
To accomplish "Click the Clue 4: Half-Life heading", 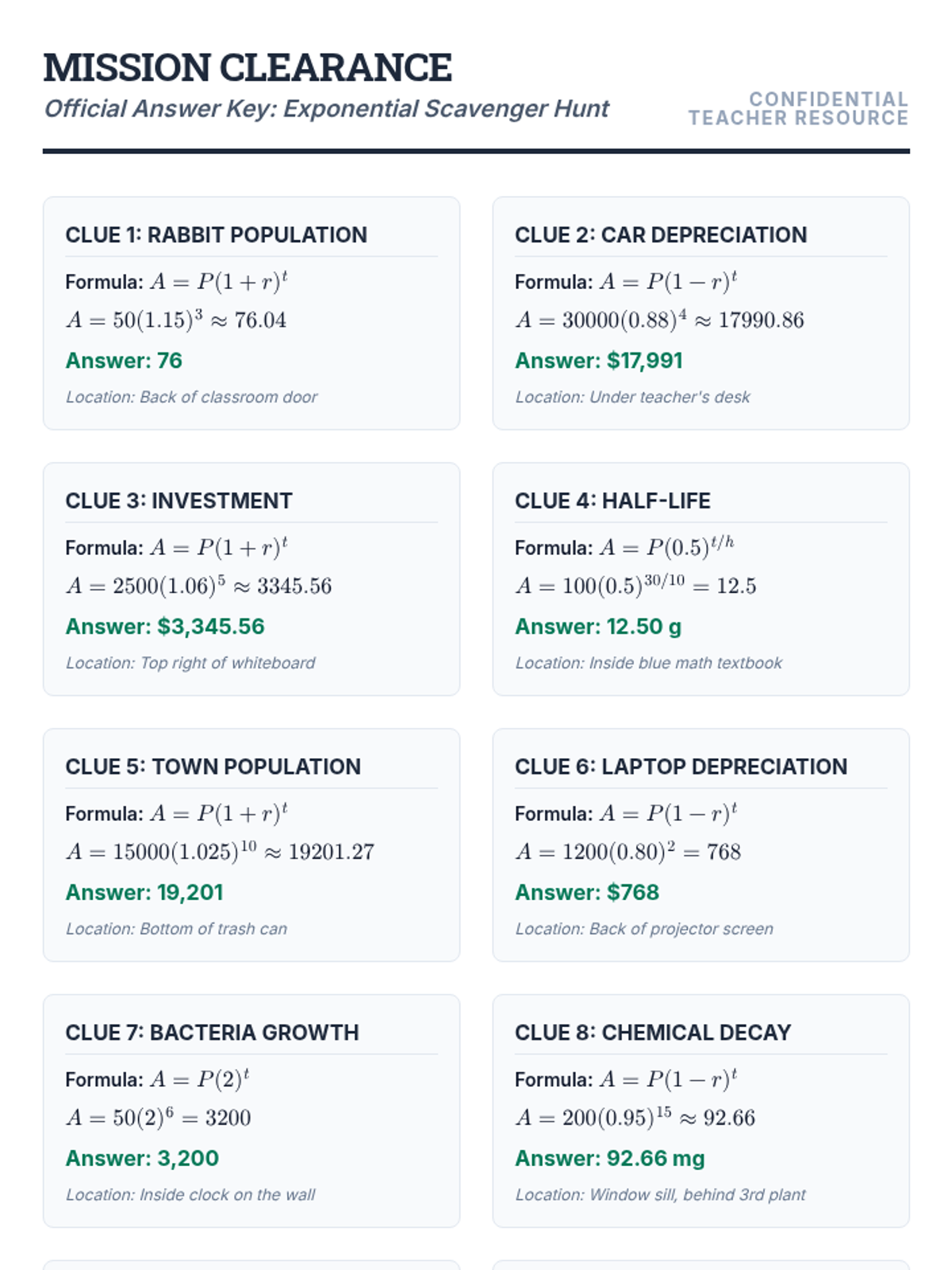I will (612, 501).
